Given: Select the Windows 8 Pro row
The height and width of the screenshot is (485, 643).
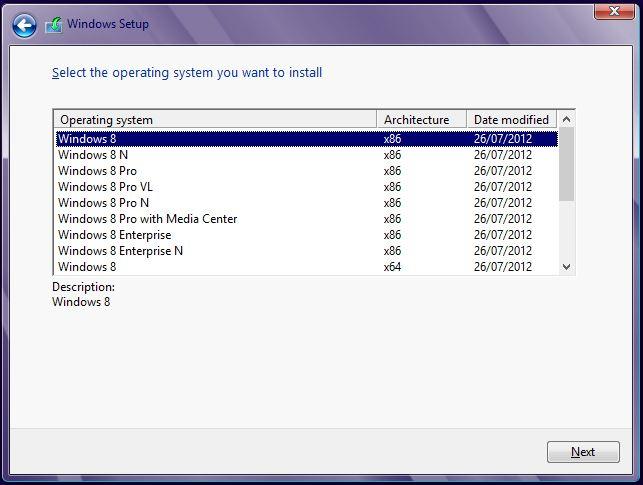Looking at the screenshot, I should coord(307,171).
